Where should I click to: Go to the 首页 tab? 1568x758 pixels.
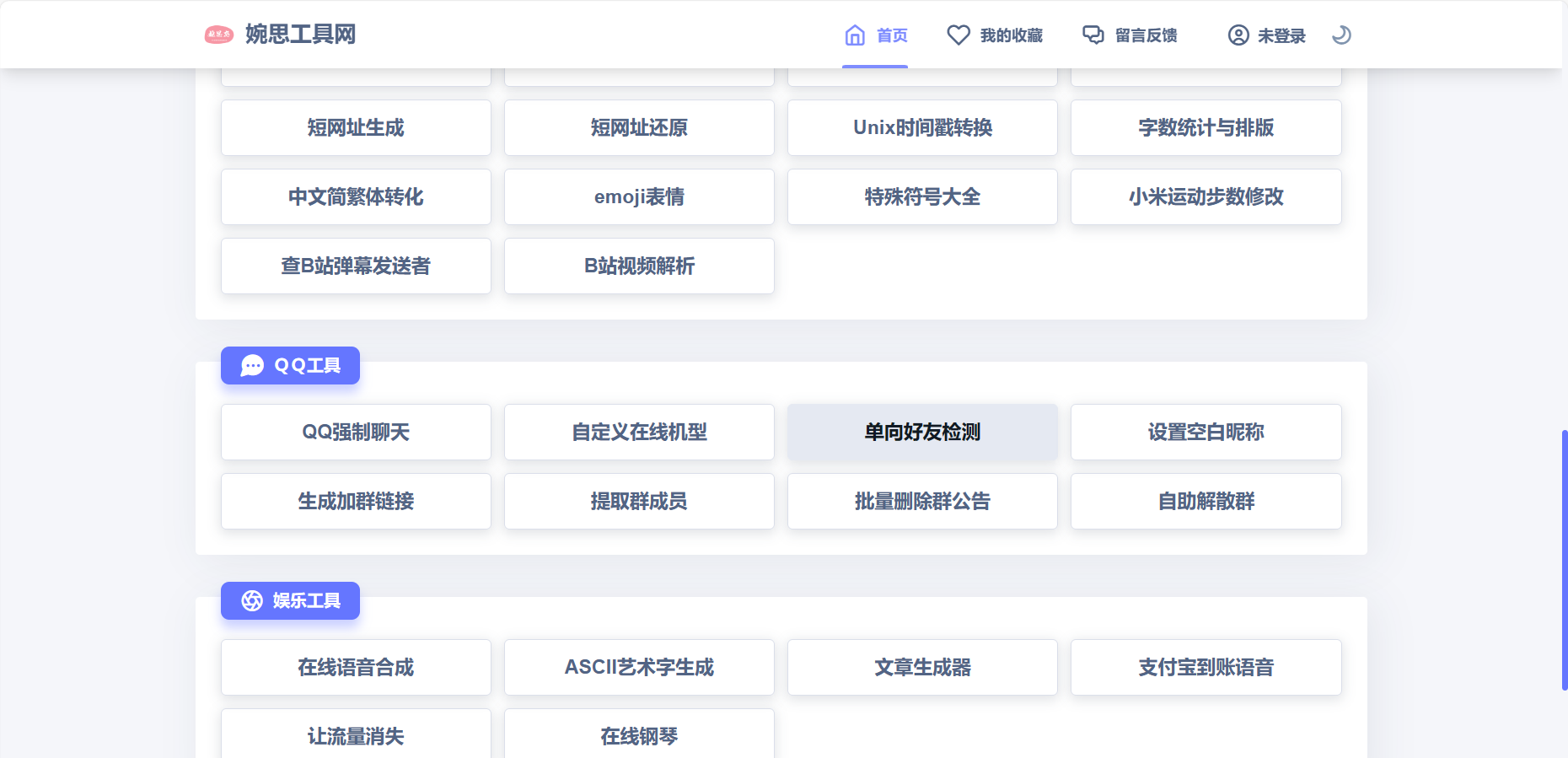875,35
